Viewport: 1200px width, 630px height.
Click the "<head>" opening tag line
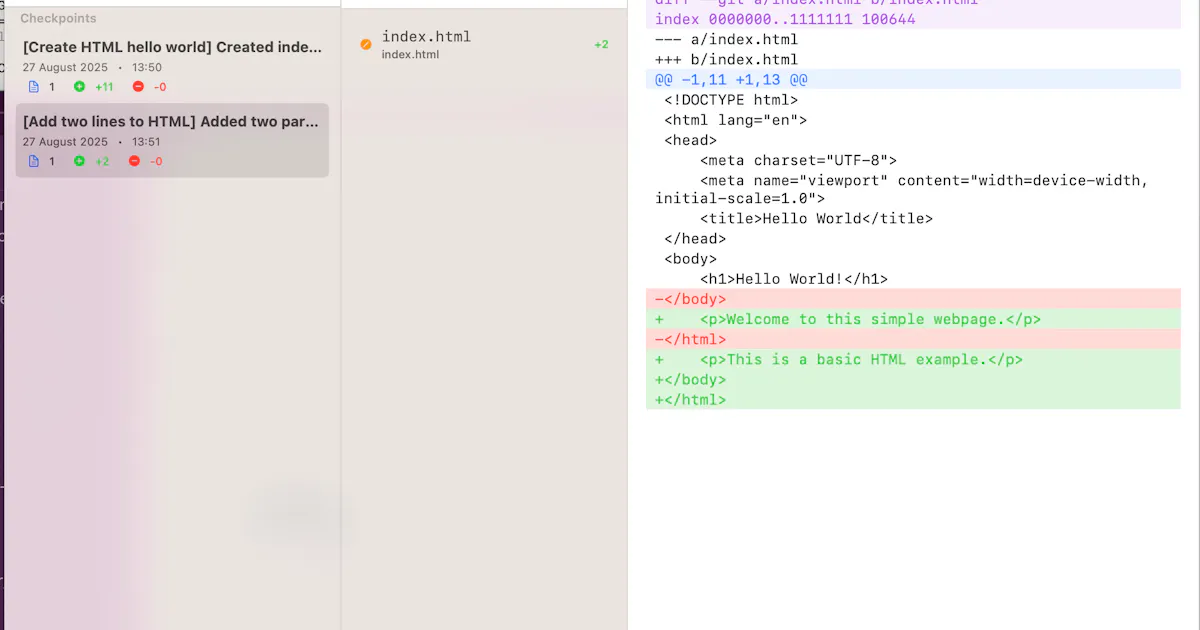coord(691,140)
